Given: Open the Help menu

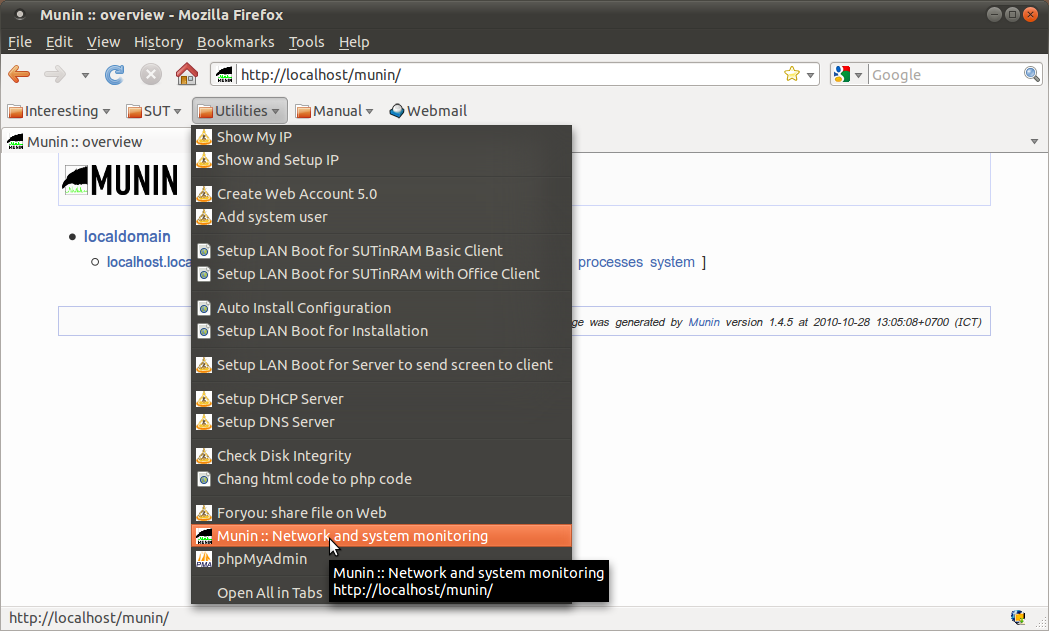Looking at the screenshot, I should 354,42.
